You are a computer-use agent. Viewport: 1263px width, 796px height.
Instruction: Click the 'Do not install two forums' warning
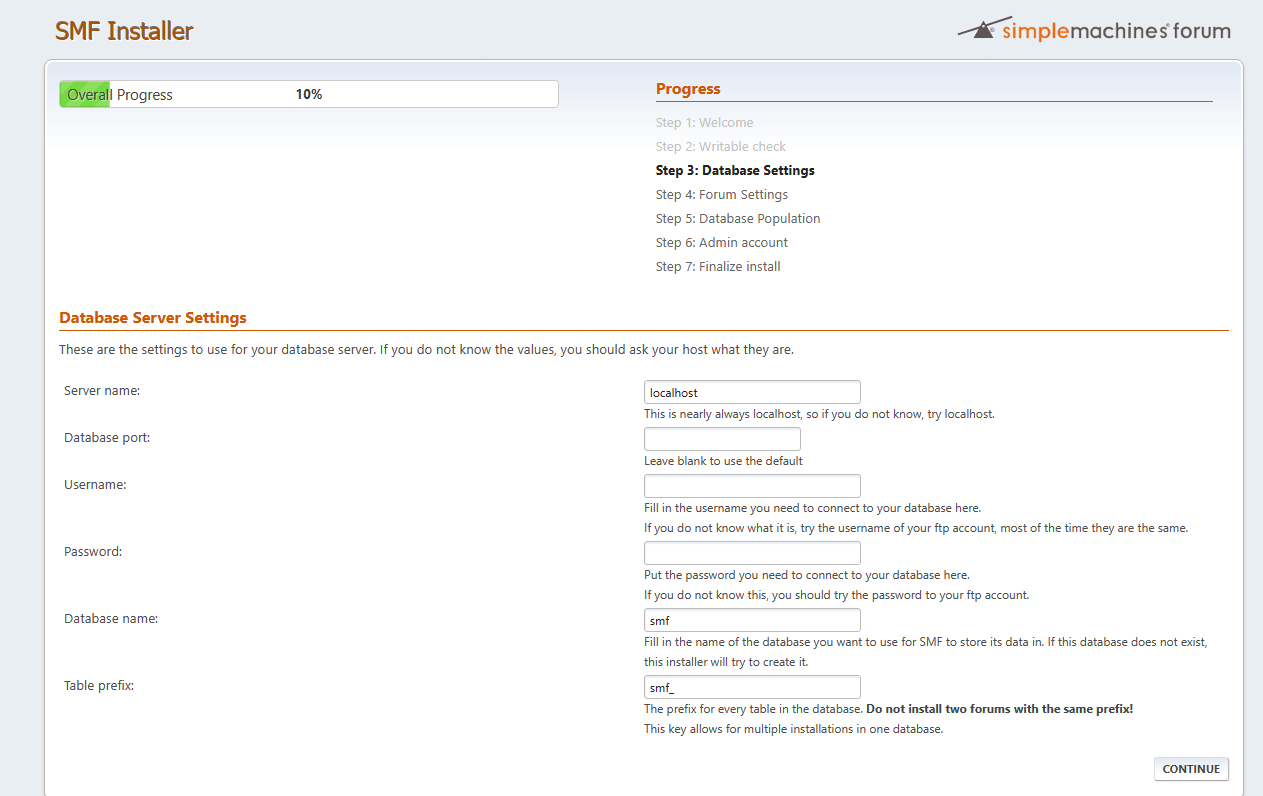(x=999, y=709)
